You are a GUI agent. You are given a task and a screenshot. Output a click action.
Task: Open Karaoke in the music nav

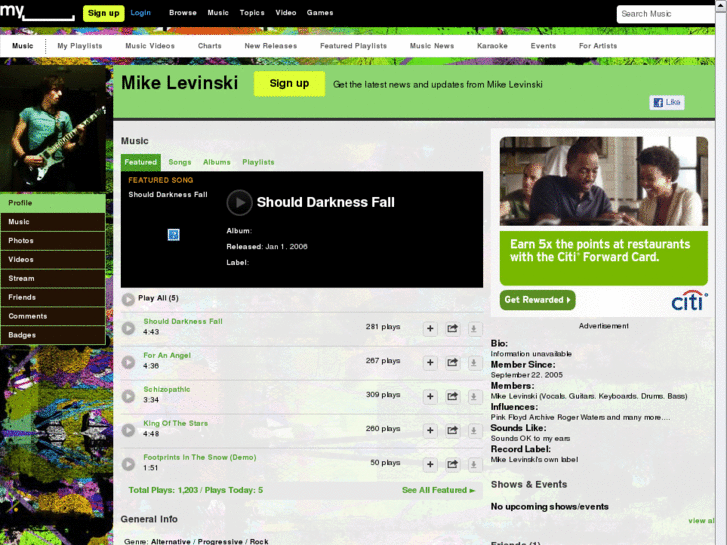pos(492,46)
